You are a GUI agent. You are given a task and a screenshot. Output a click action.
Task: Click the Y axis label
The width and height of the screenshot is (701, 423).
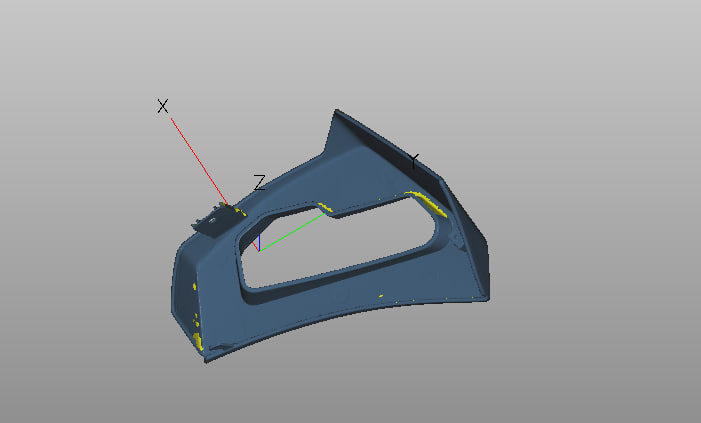pos(414,161)
